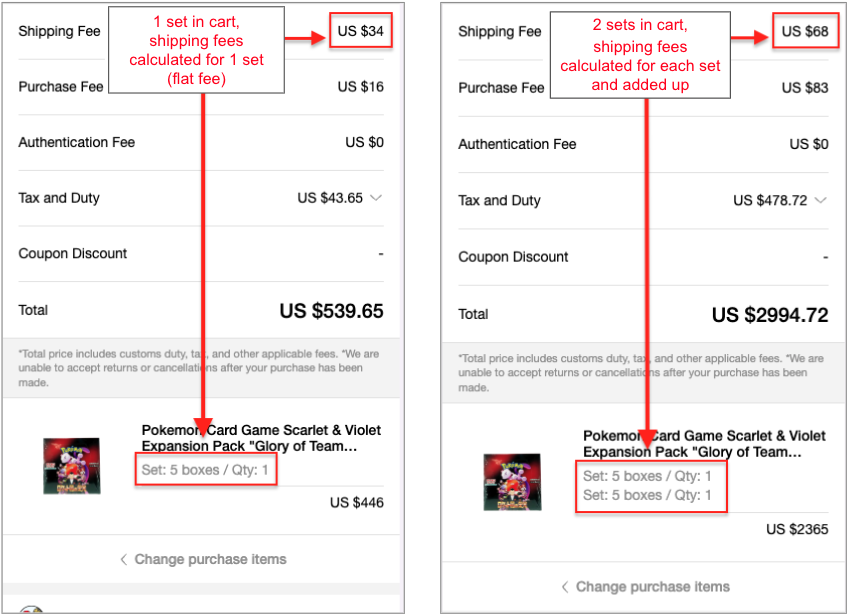The width and height of the screenshot is (850, 616).
Task: Click Change purchase items under US $2365 item
Action: click(x=646, y=586)
